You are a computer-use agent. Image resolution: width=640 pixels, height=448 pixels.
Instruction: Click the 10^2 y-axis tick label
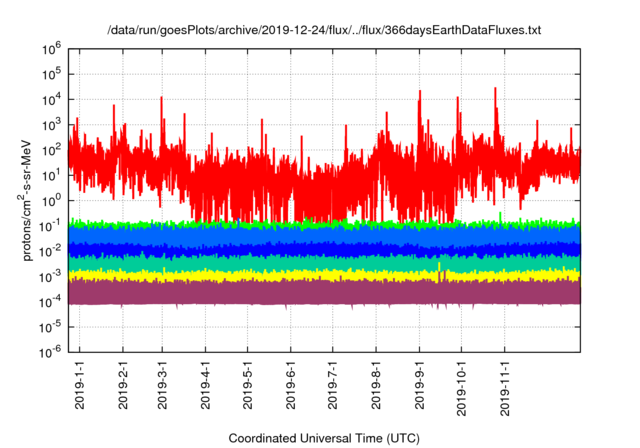(x=51, y=150)
